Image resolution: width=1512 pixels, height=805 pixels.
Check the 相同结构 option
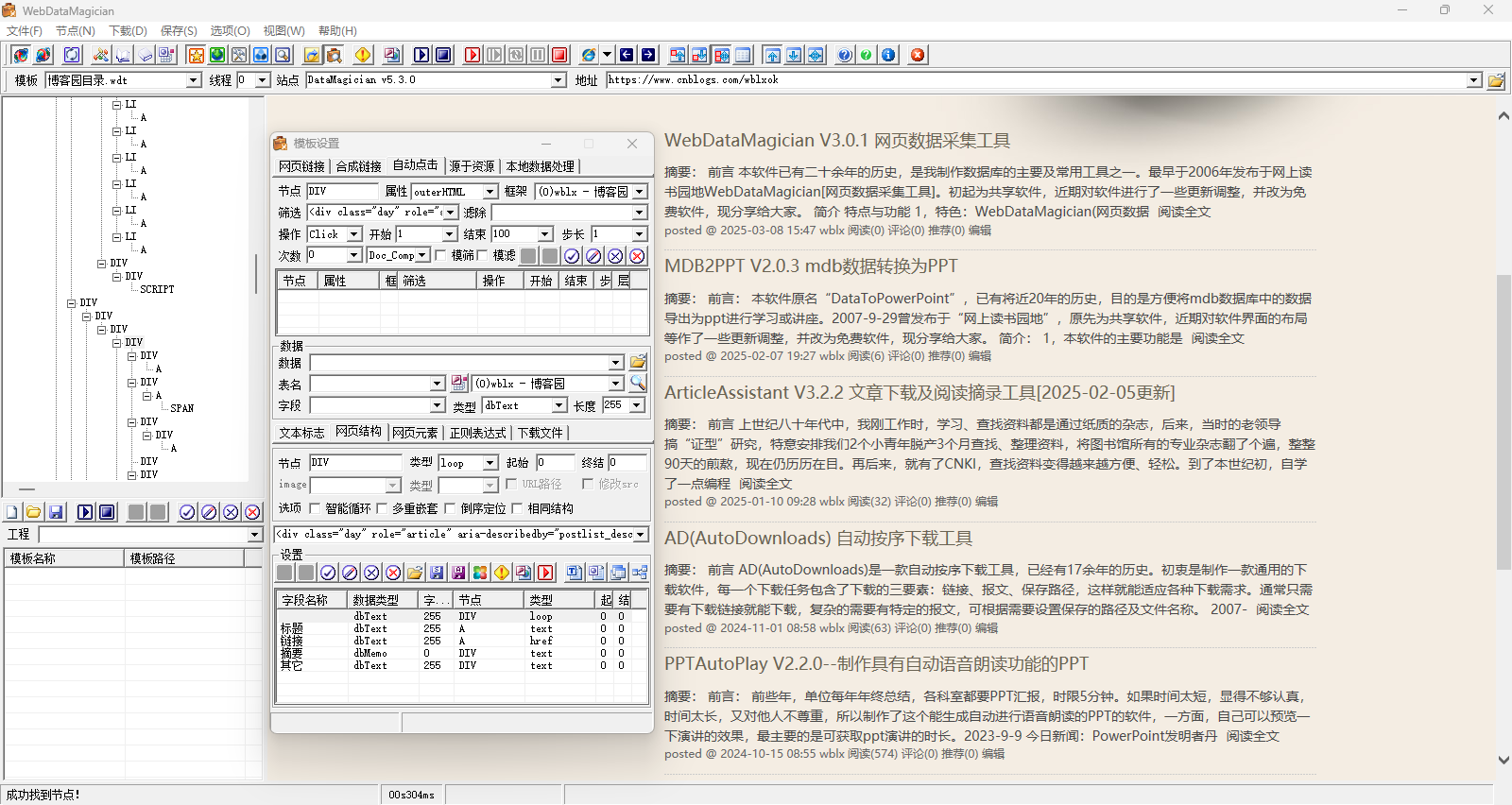click(517, 508)
